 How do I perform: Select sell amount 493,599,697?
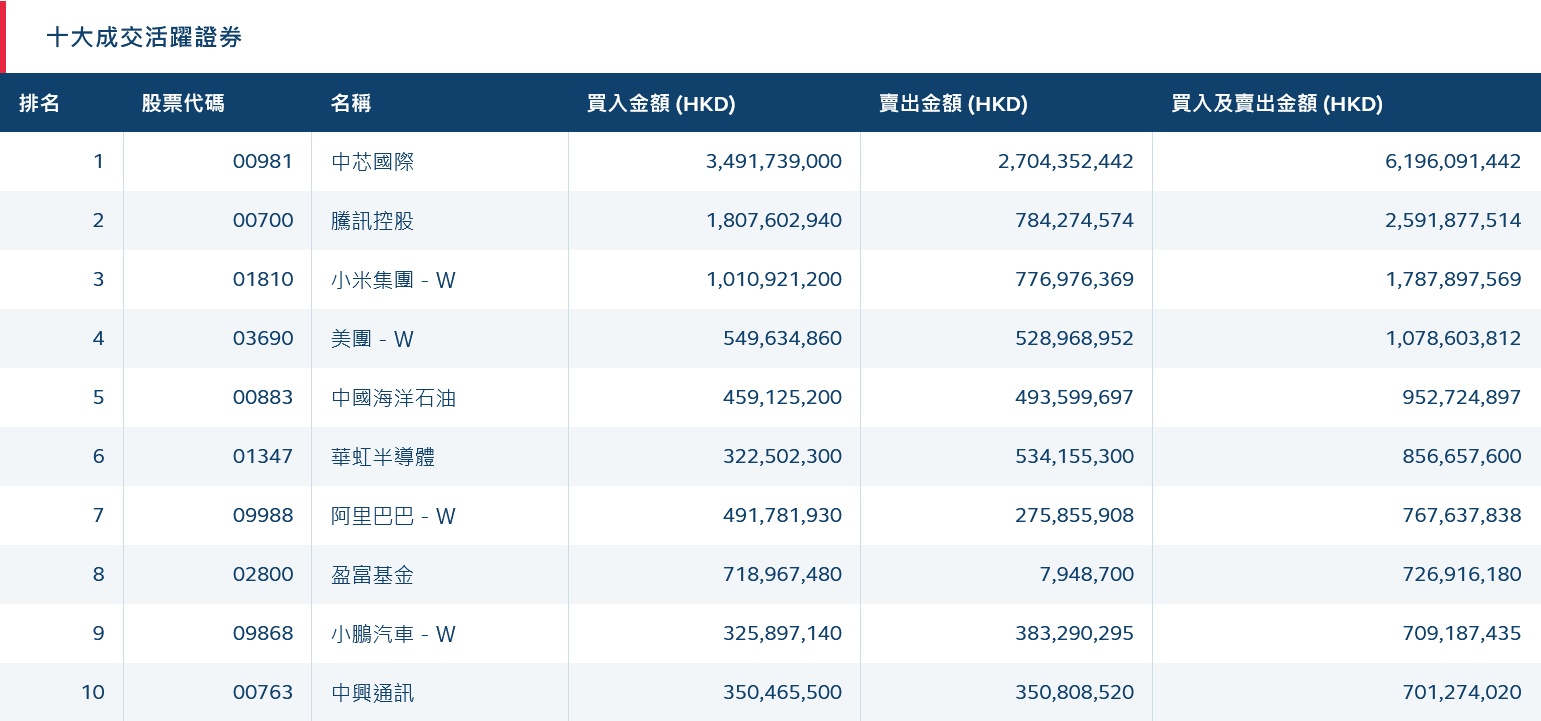1076,397
